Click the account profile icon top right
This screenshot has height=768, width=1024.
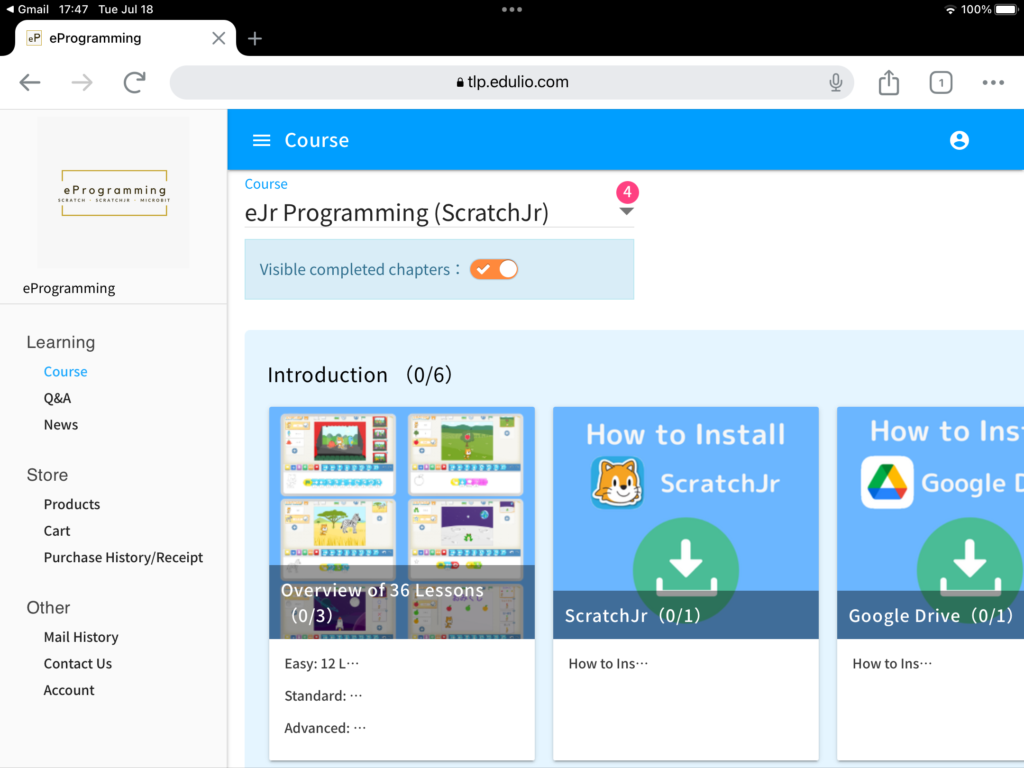pos(959,140)
